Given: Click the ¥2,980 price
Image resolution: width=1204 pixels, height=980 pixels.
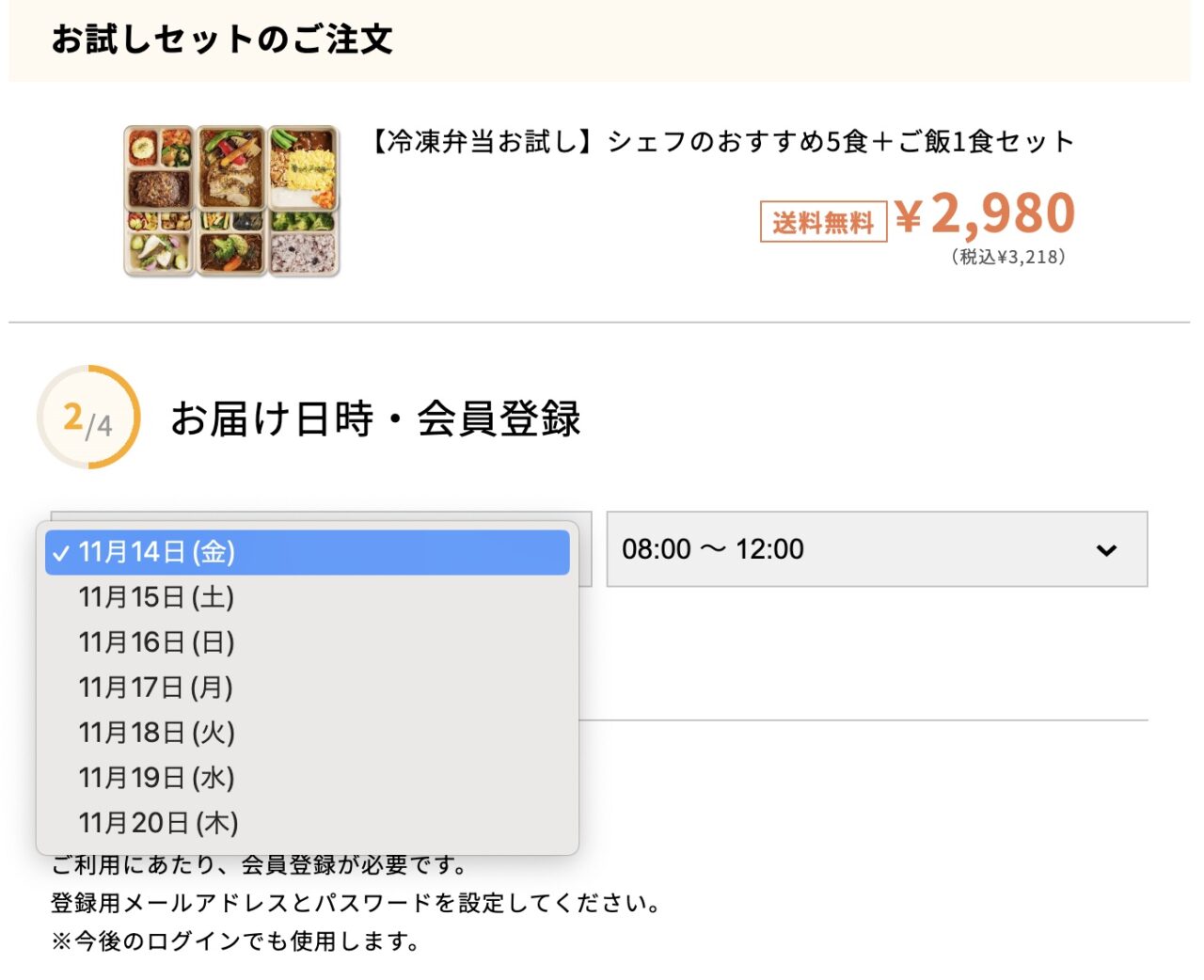Looking at the screenshot, I should coord(984,214).
